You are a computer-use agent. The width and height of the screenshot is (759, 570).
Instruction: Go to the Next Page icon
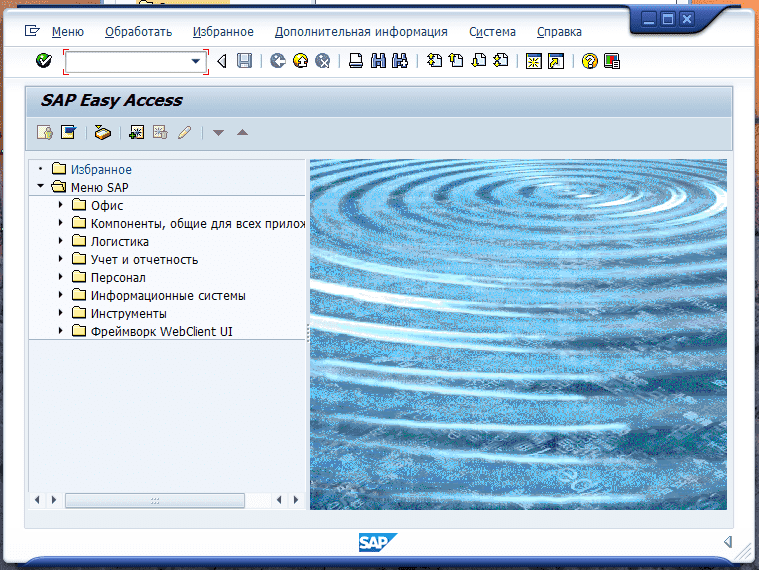479,61
